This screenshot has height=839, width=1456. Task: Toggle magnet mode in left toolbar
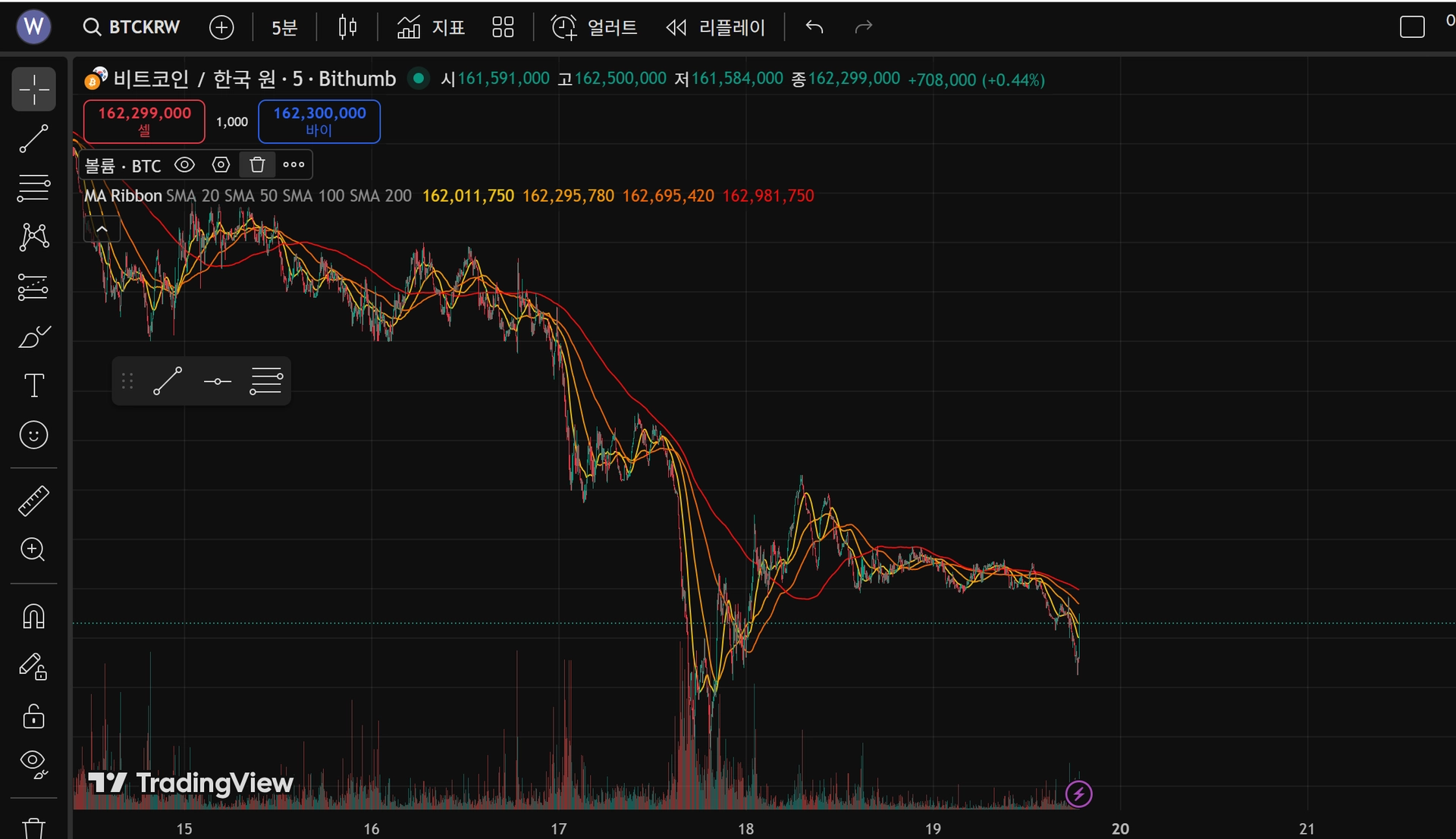point(33,616)
